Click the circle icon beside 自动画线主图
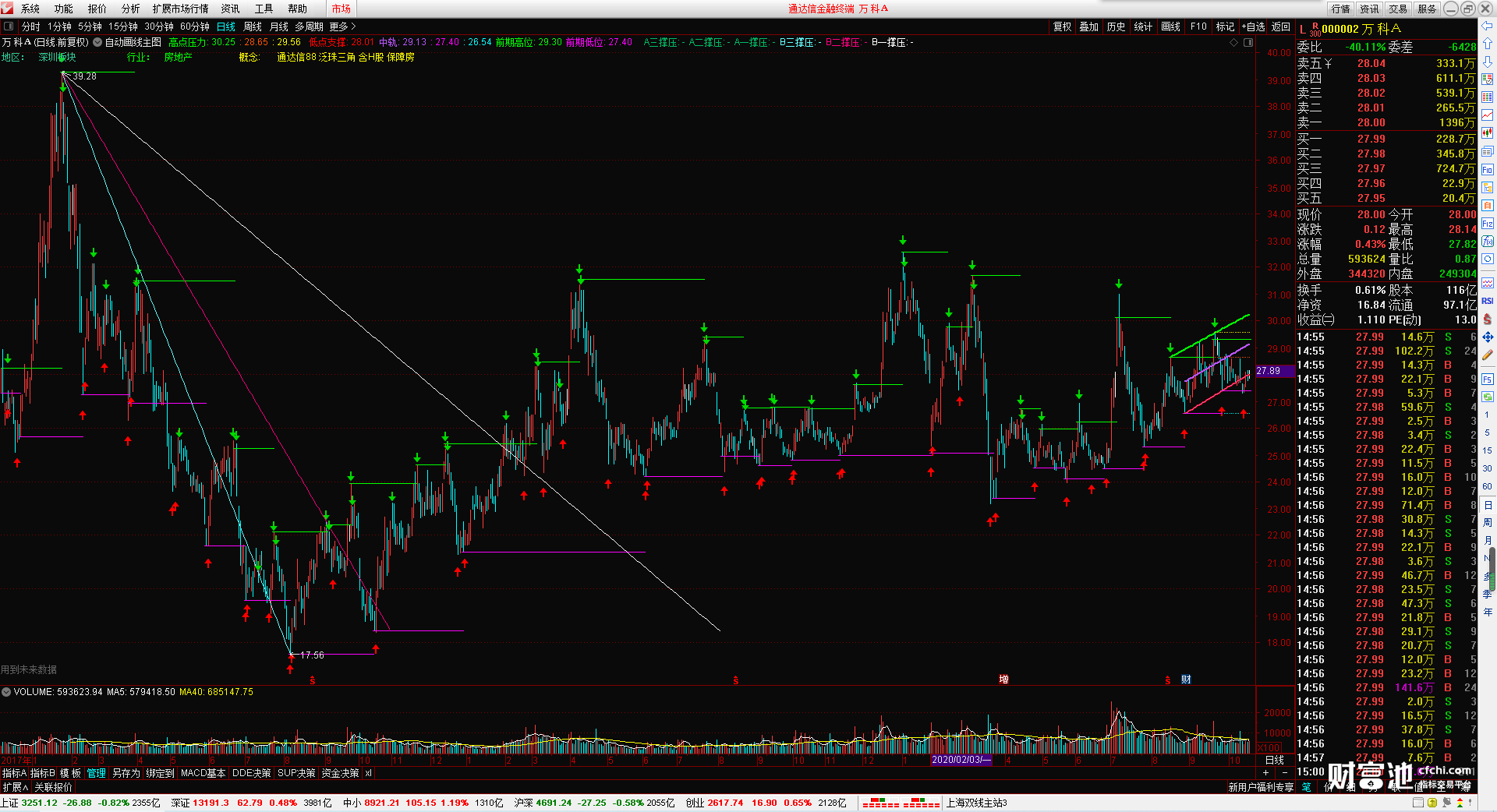Screen dimensions: 1497x812 pos(97,42)
